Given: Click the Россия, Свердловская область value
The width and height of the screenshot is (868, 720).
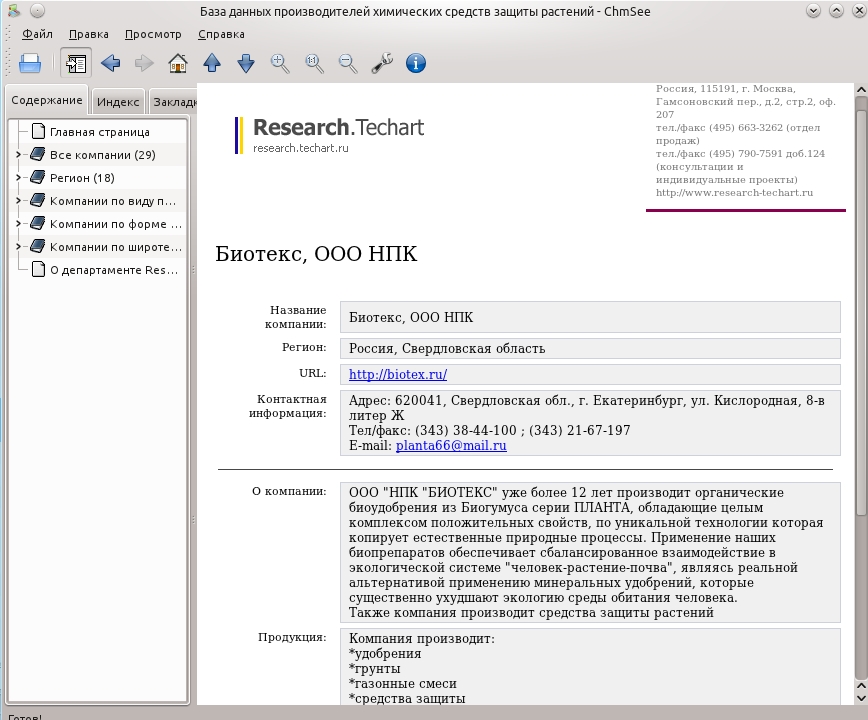Looking at the screenshot, I should tap(447, 348).
